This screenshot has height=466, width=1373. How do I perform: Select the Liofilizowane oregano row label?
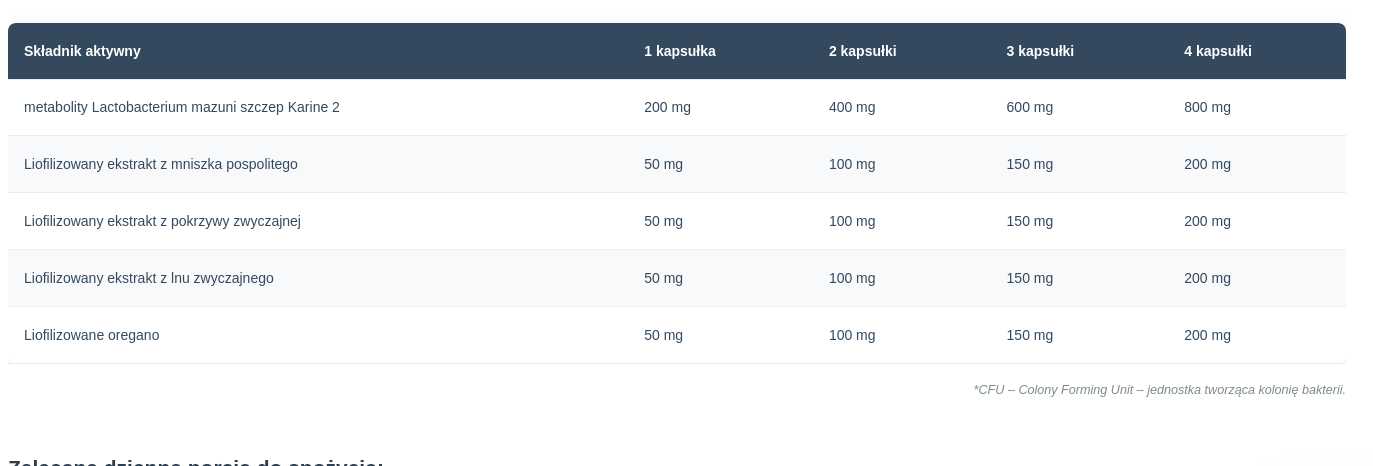coord(92,335)
